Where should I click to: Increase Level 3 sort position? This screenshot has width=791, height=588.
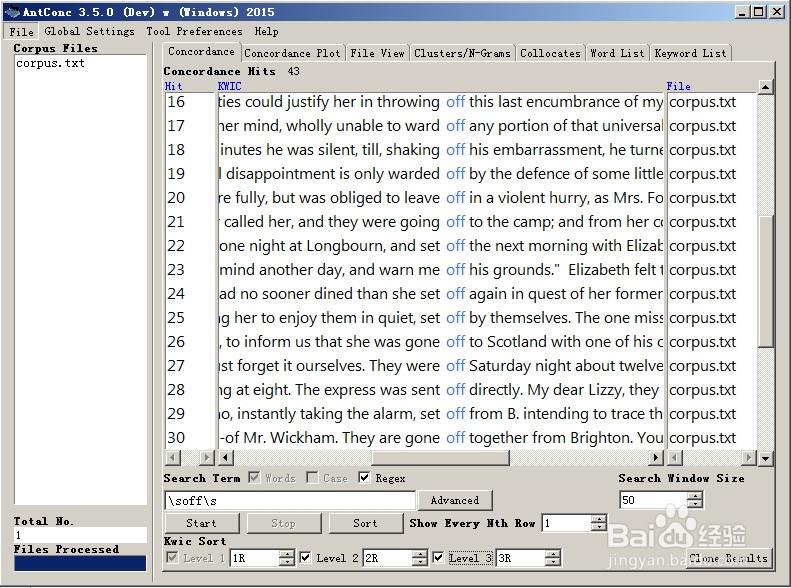pyautogui.click(x=552, y=554)
